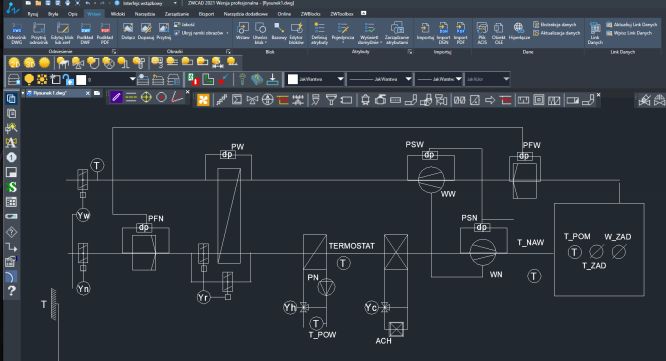The width and height of the screenshot is (666, 361).
Task: Expand the Odniesienie panel launcher
Action: click(x=114, y=52)
